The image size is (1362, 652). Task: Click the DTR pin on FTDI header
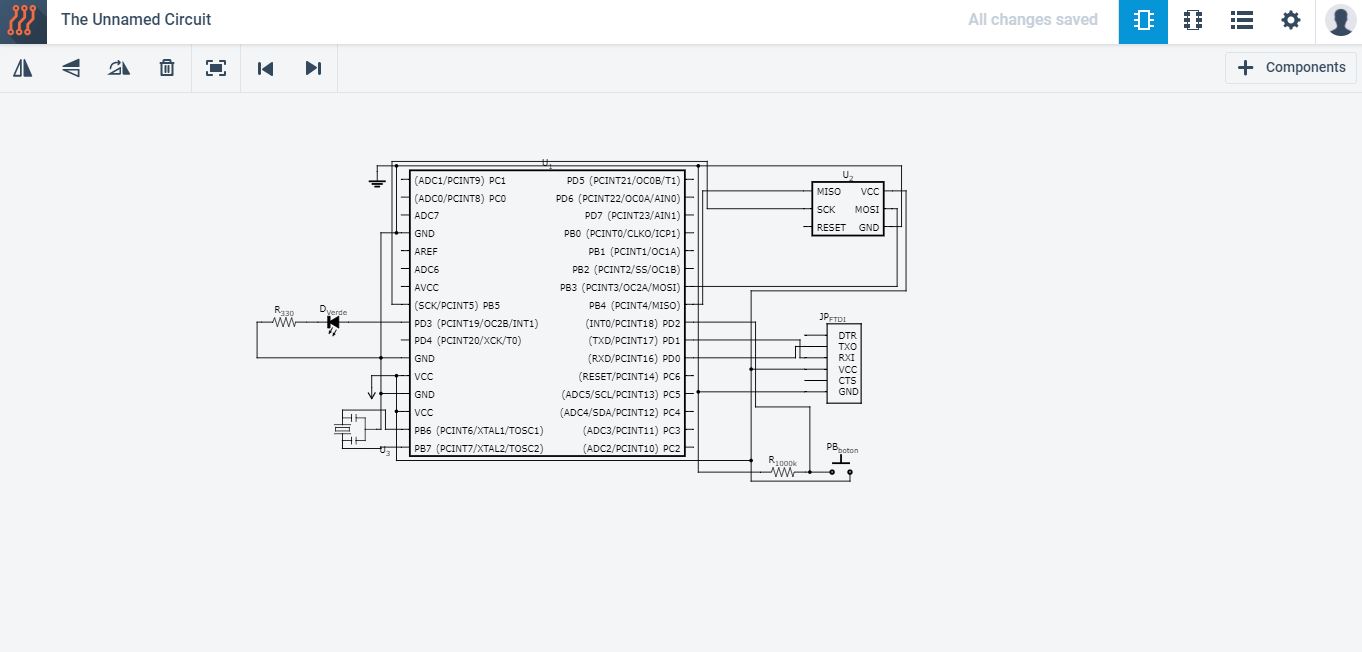[847, 336]
